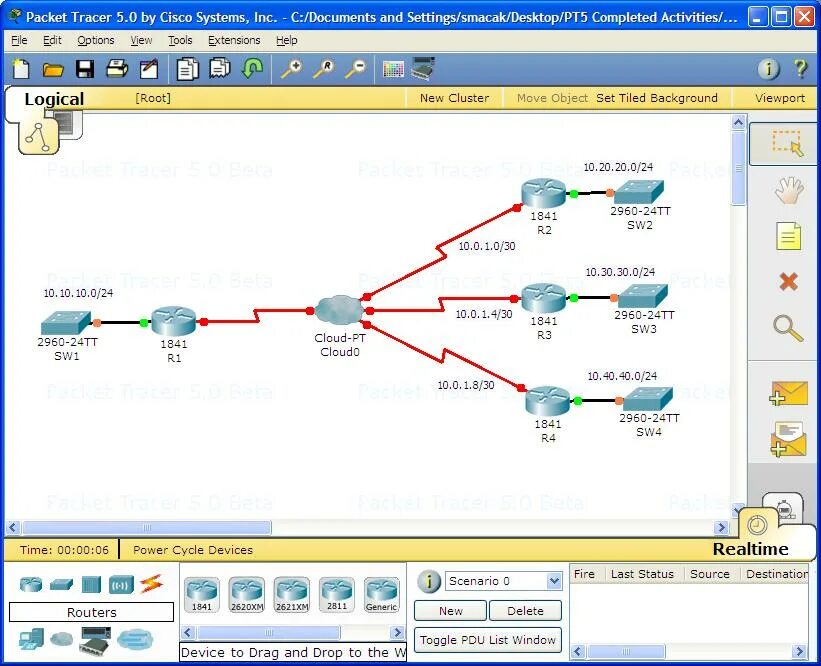Choose the red X Delete tool
The height and width of the screenshot is (666, 821).
789,282
